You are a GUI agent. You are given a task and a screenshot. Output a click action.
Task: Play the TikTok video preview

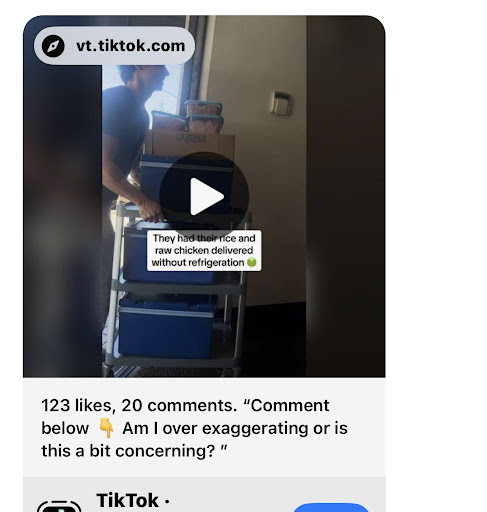[x=204, y=196]
